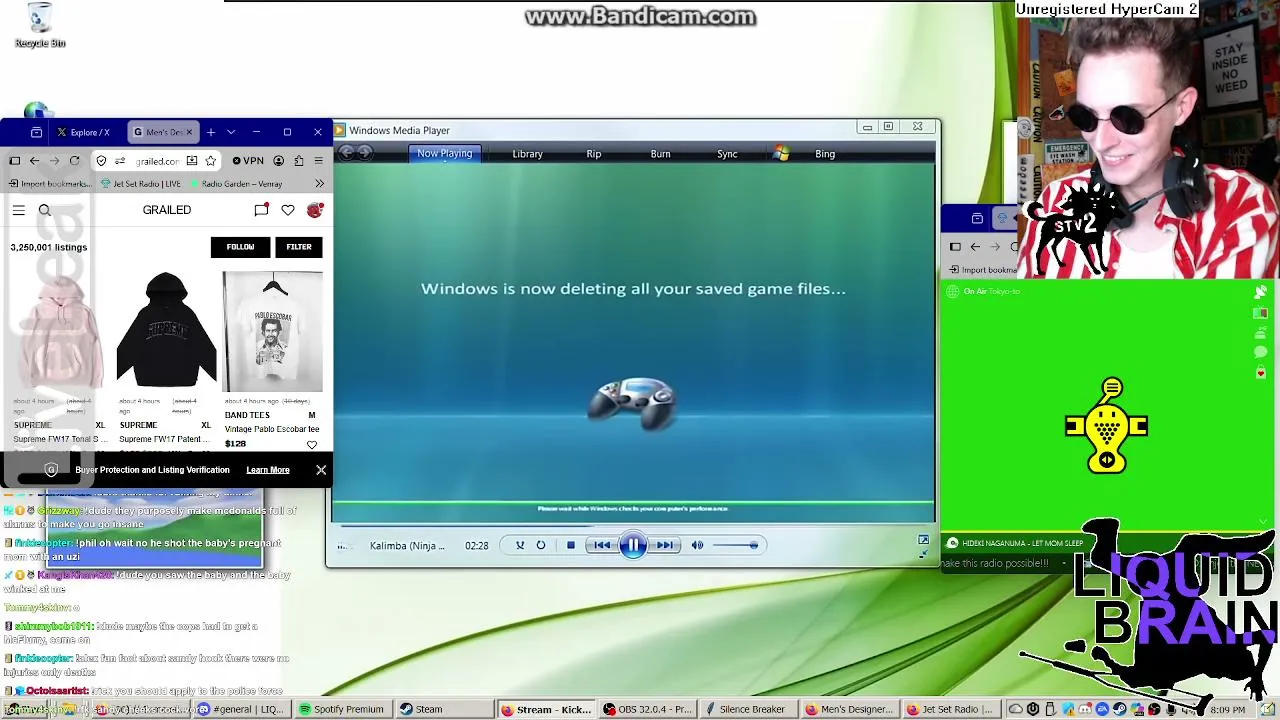The height and width of the screenshot is (720, 1280).
Task: Click the Kalimba track title
Action: pos(407,546)
